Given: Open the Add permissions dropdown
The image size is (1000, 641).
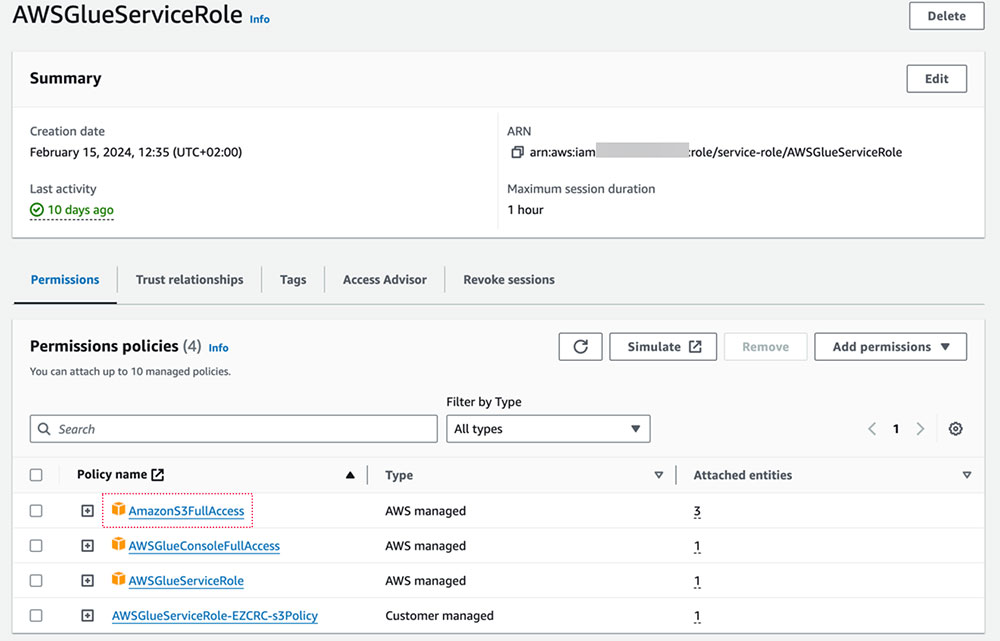Looking at the screenshot, I should click(x=890, y=346).
